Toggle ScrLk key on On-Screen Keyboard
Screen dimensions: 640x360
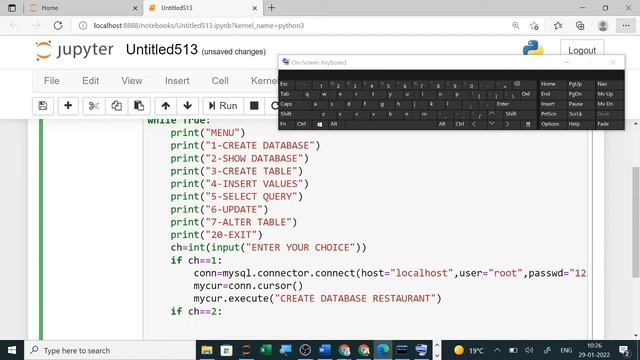coord(576,114)
